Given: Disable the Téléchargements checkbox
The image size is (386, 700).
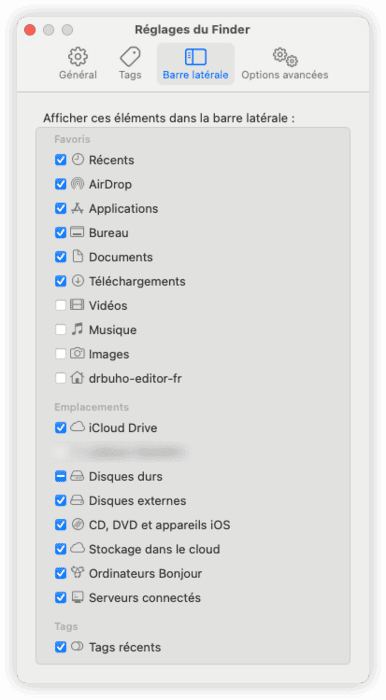Looking at the screenshot, I should (61, 281).
